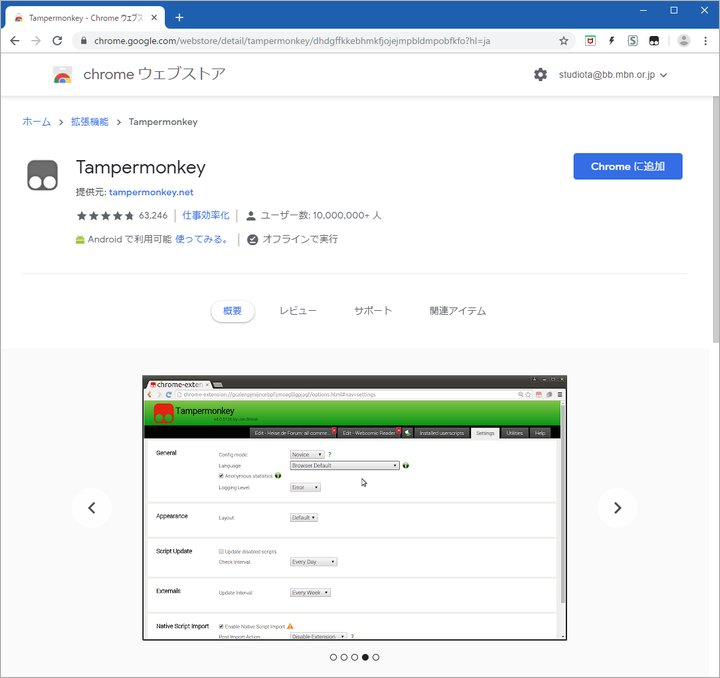
Task: Click the 使ってみる。 link
Action: tap(202, 240)
